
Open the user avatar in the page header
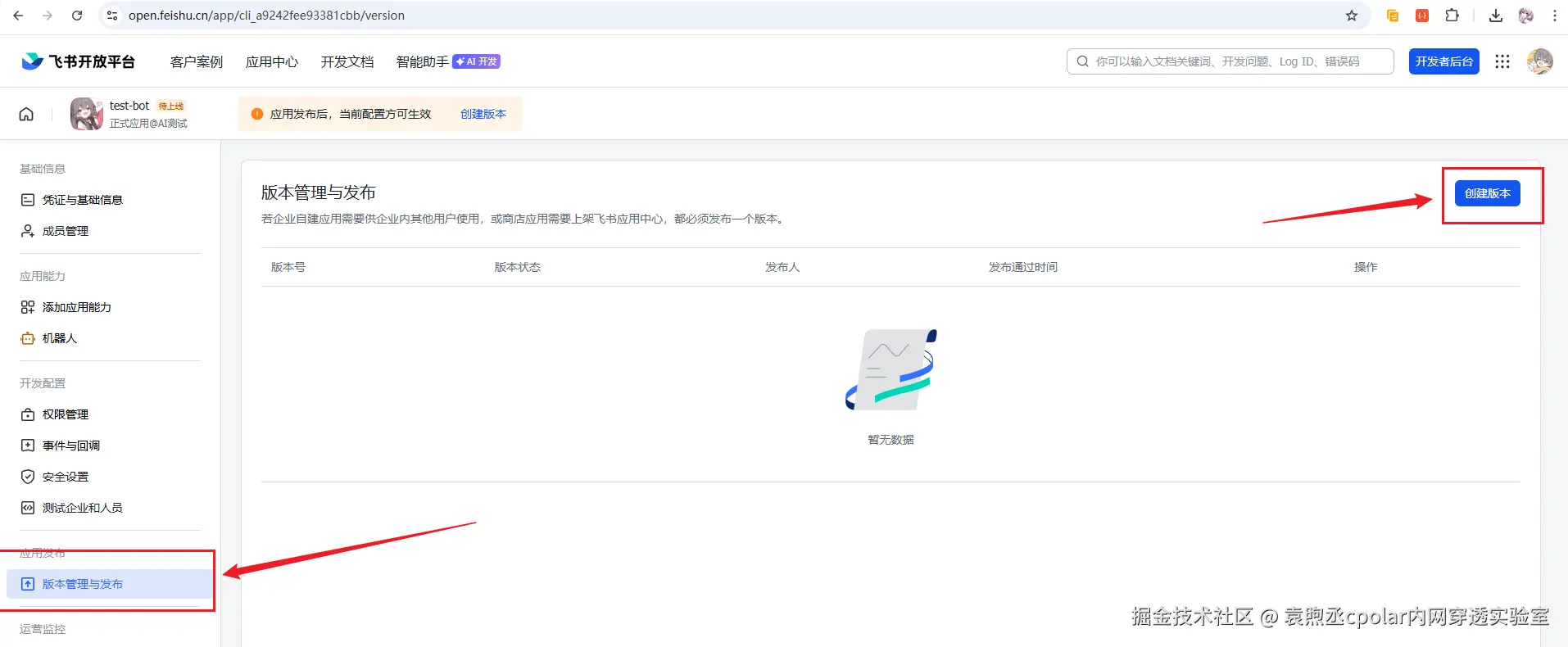point(1540,61)
